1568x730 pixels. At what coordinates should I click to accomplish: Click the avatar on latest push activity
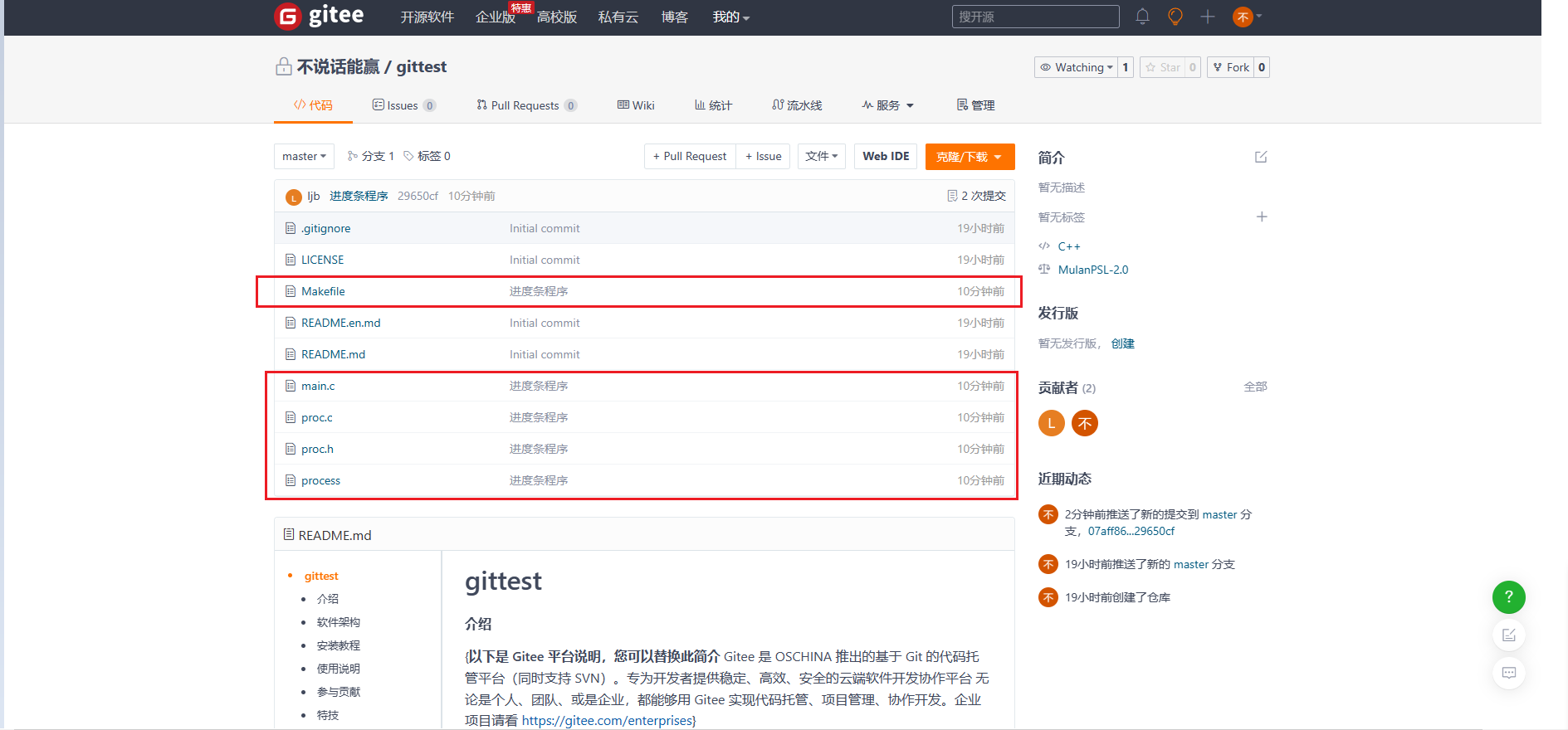(x=1048, y=514)
